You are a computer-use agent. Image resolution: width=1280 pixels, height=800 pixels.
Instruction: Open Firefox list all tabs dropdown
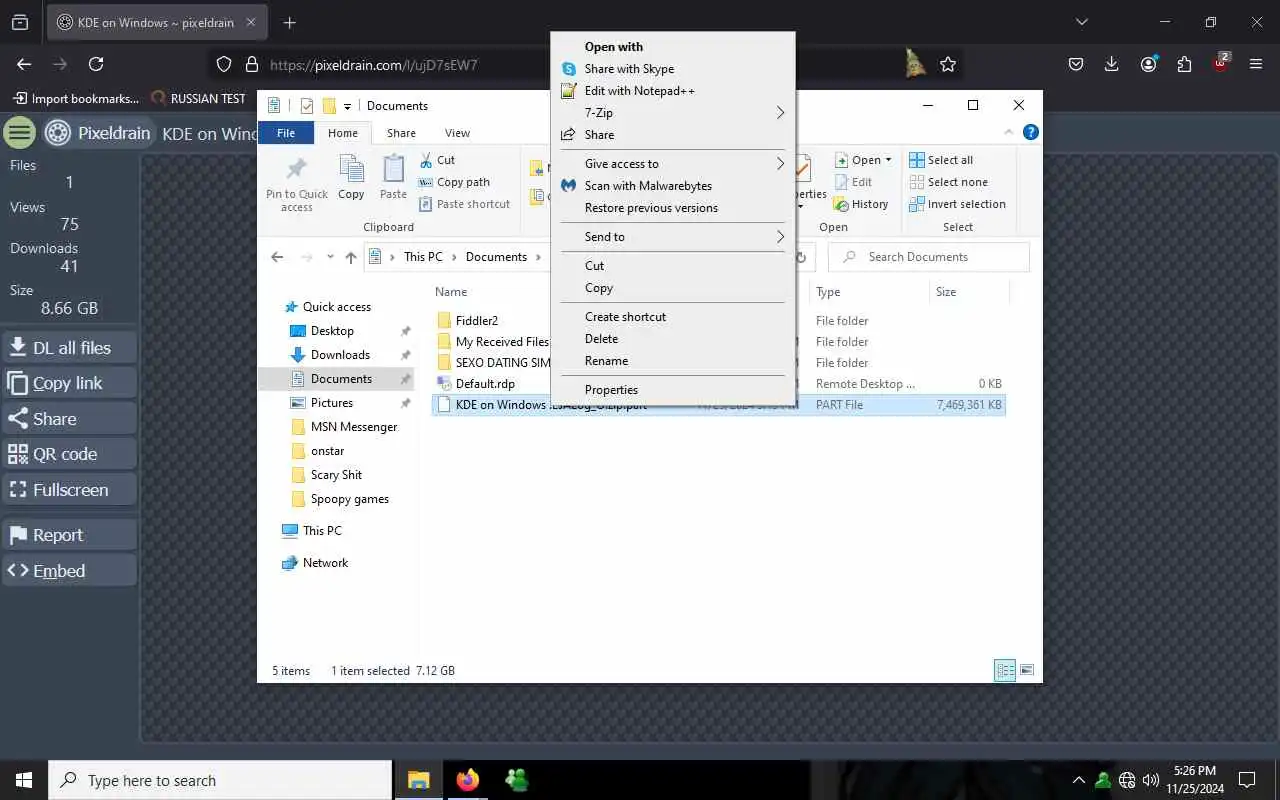(x=1081, y=22)
